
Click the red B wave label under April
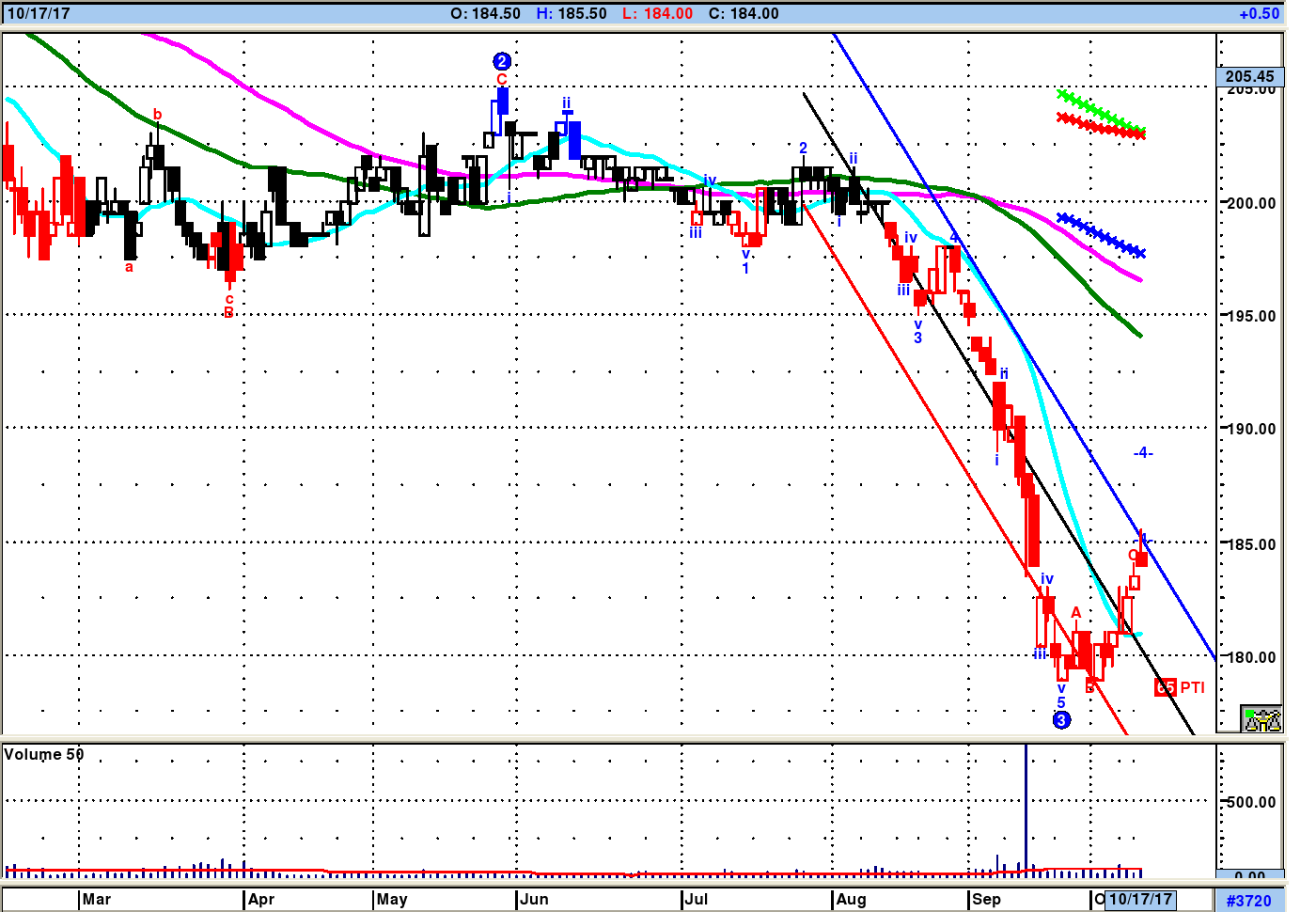[x=228, y=313]
